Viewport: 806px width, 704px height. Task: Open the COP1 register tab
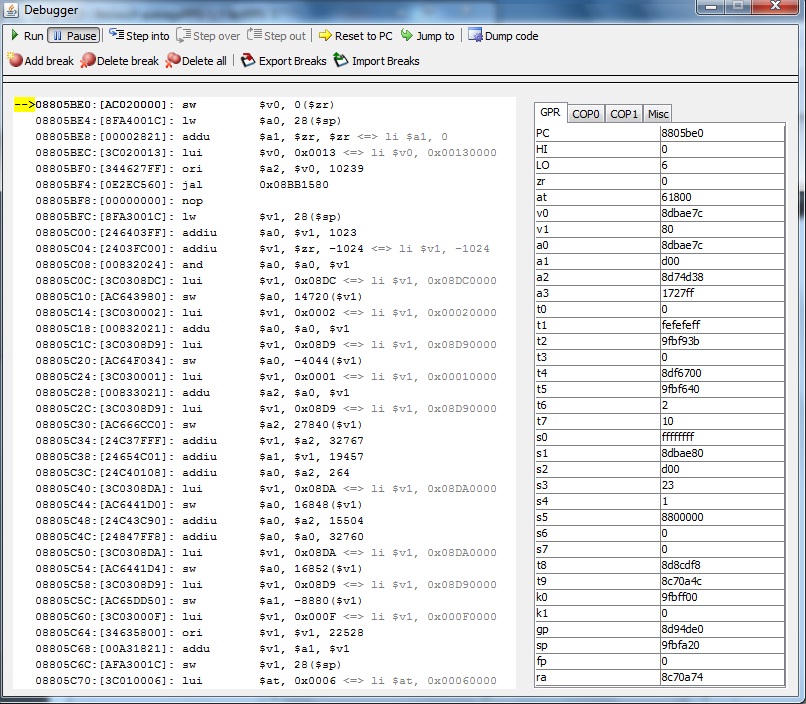point(624,114)
